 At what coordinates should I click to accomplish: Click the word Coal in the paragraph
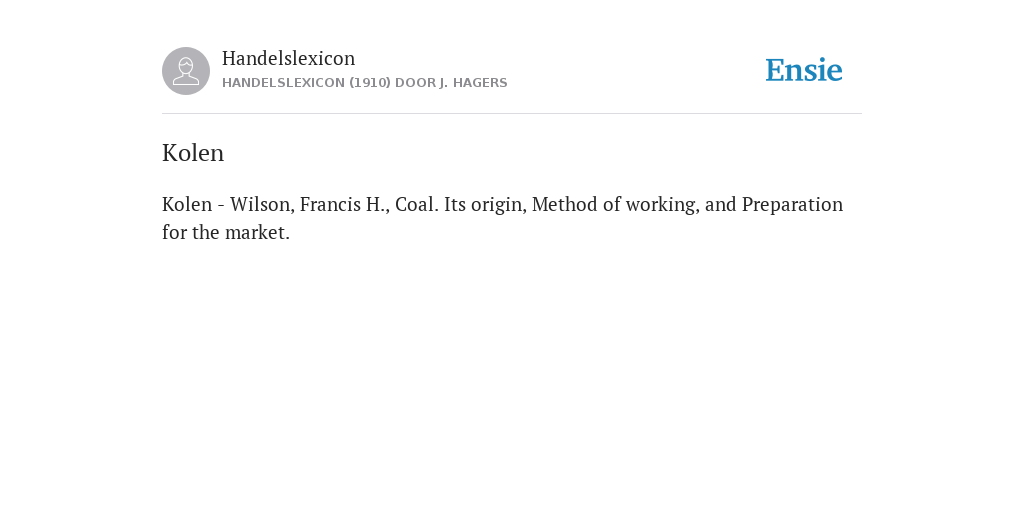(x=417, y=204)
